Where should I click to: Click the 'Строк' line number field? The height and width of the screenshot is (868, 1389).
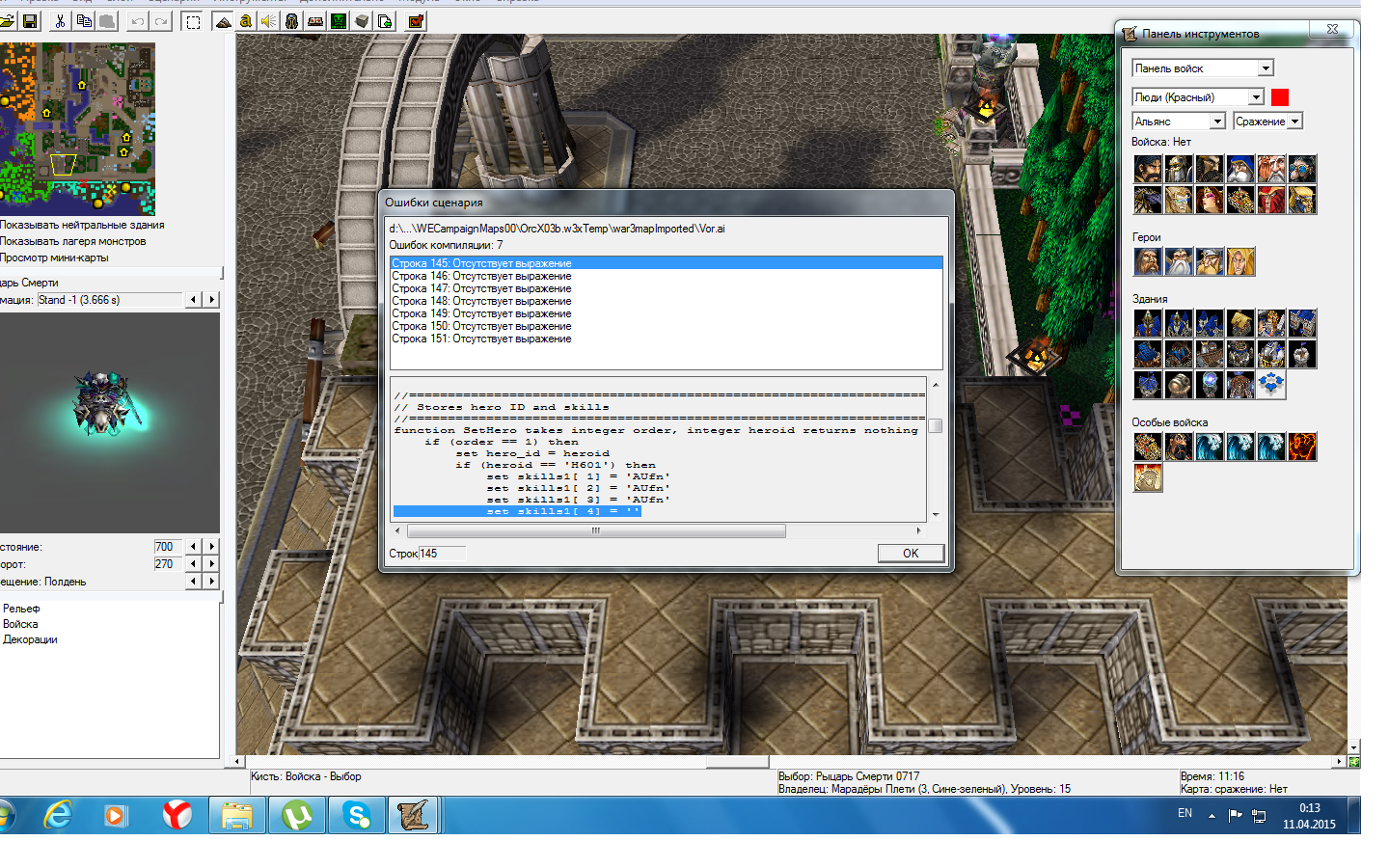coord(442,554)
